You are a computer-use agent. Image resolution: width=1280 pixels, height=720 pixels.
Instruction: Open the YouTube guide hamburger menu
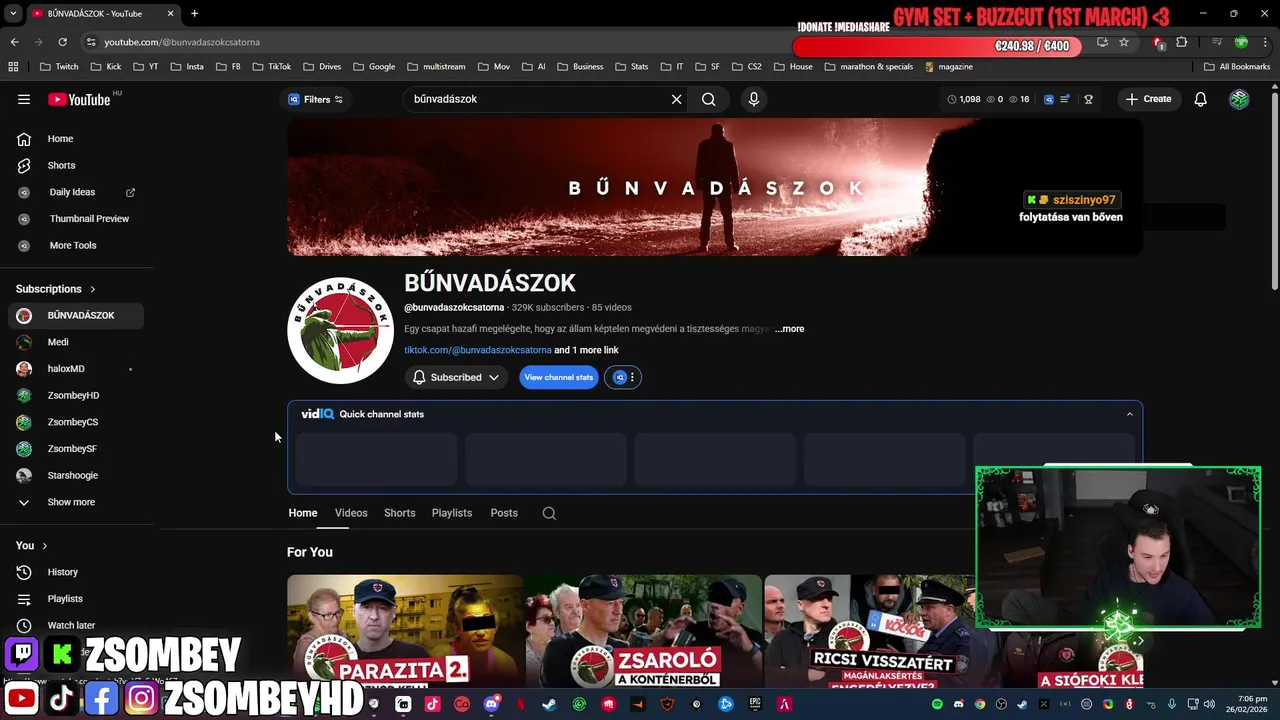click(24, 99)
